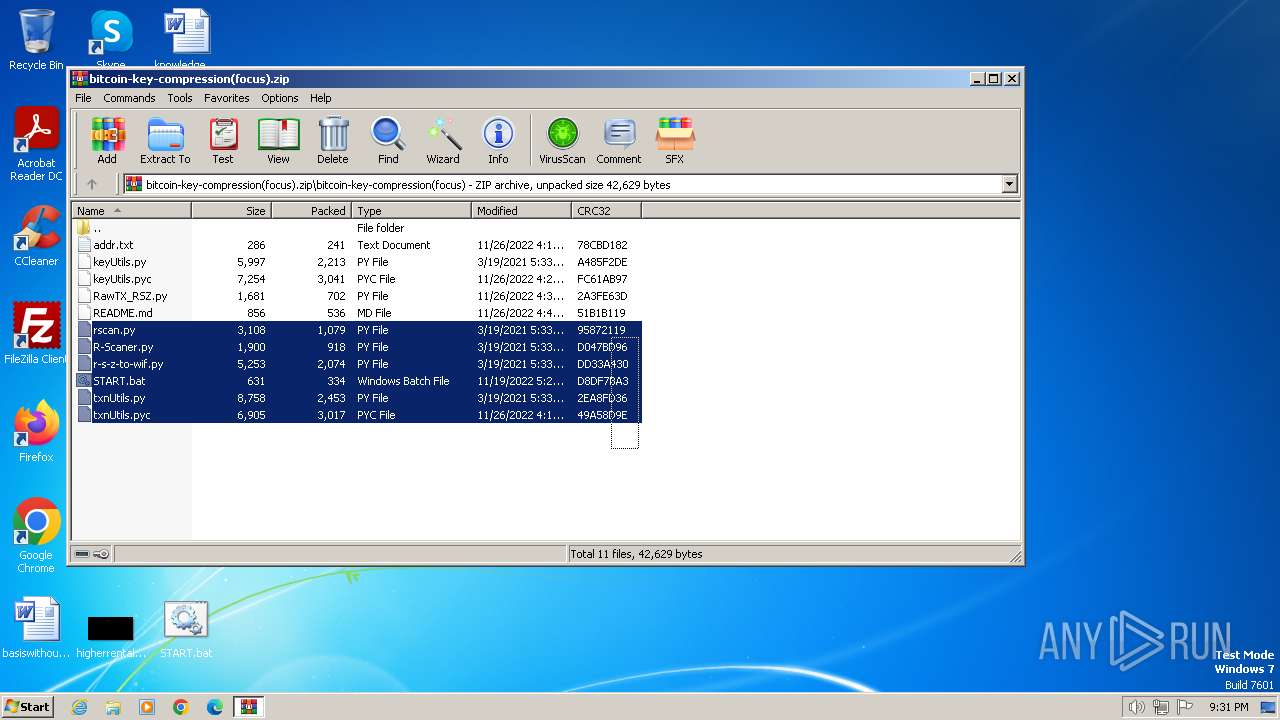Select the keyUtils.py file
This screenshot has height=720, width=1280.
358,262
